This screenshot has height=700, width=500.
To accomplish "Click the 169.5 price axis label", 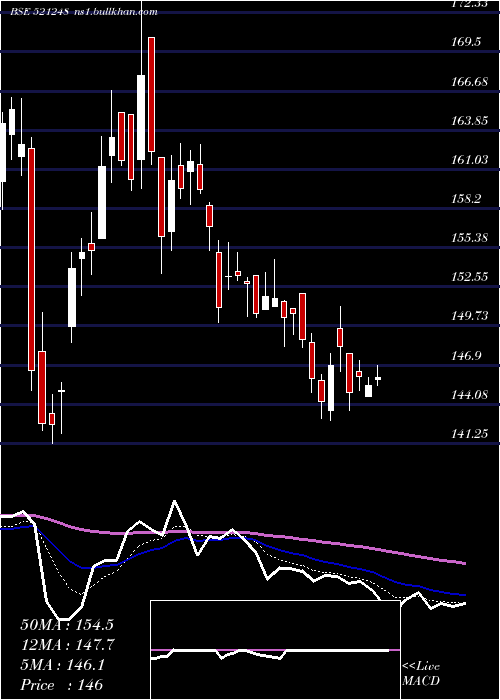I will coord(465,42).
